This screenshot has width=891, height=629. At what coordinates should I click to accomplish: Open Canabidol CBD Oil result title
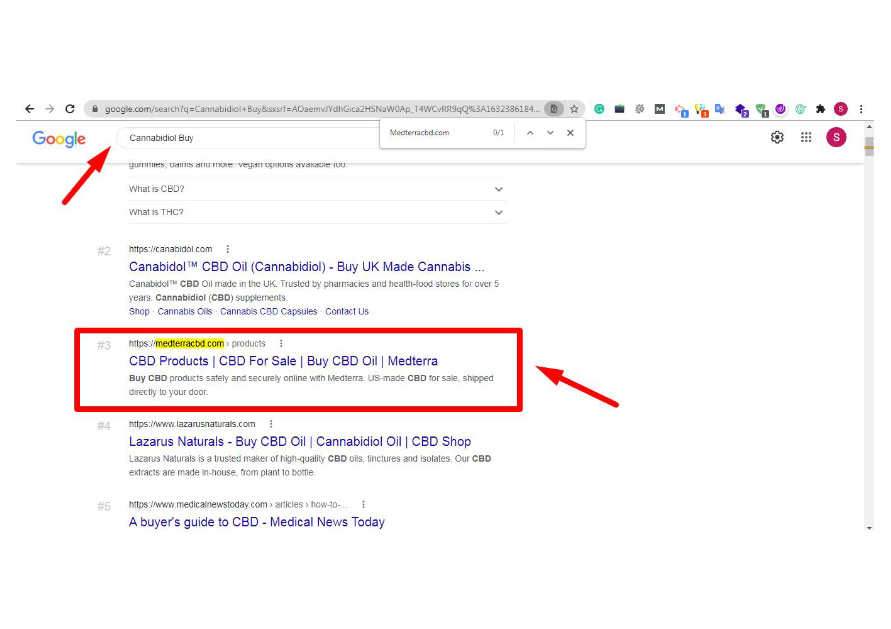[307, 266]
